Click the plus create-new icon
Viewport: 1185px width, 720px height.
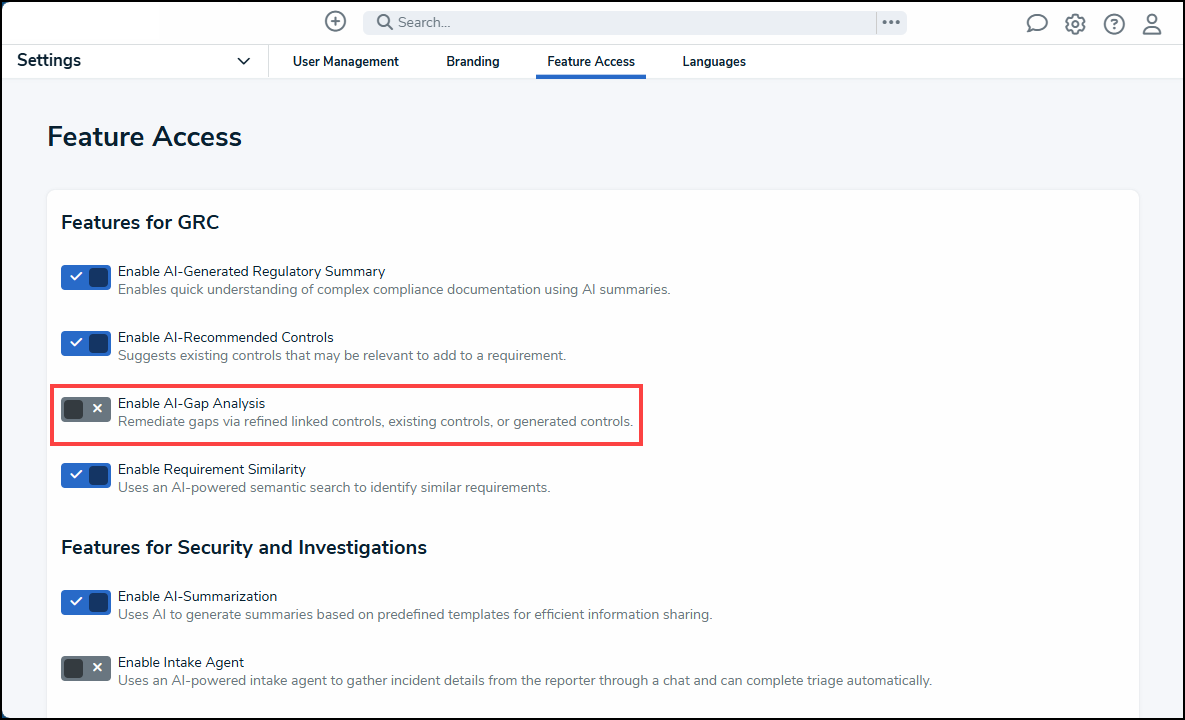tap(336, 22)
